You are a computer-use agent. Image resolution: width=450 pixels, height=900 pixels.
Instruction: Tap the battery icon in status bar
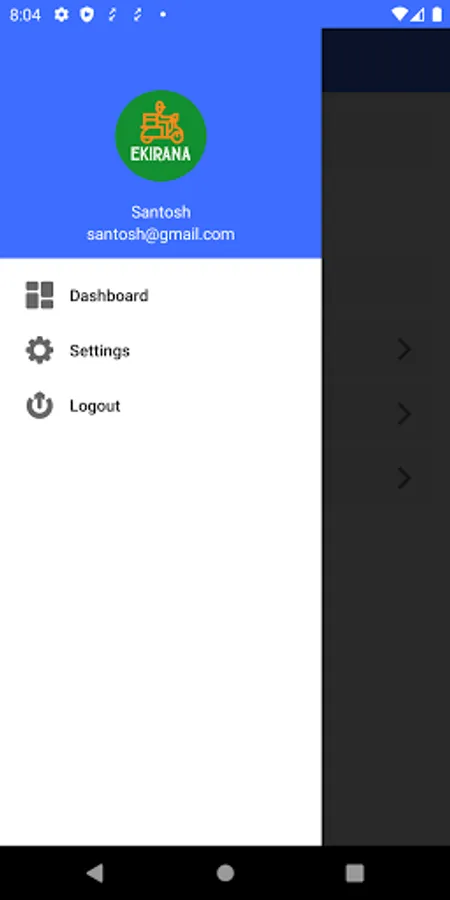click(437, 14)
